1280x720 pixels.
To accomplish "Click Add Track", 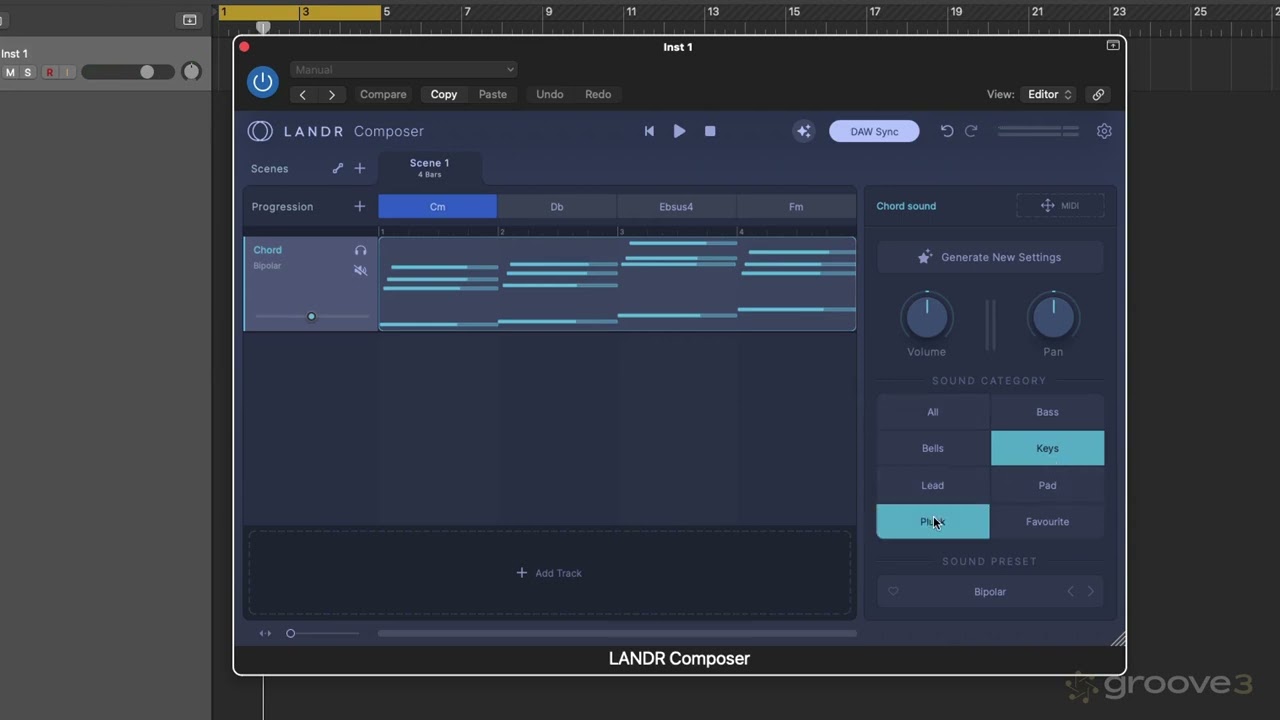I will (x=549, y=573).
